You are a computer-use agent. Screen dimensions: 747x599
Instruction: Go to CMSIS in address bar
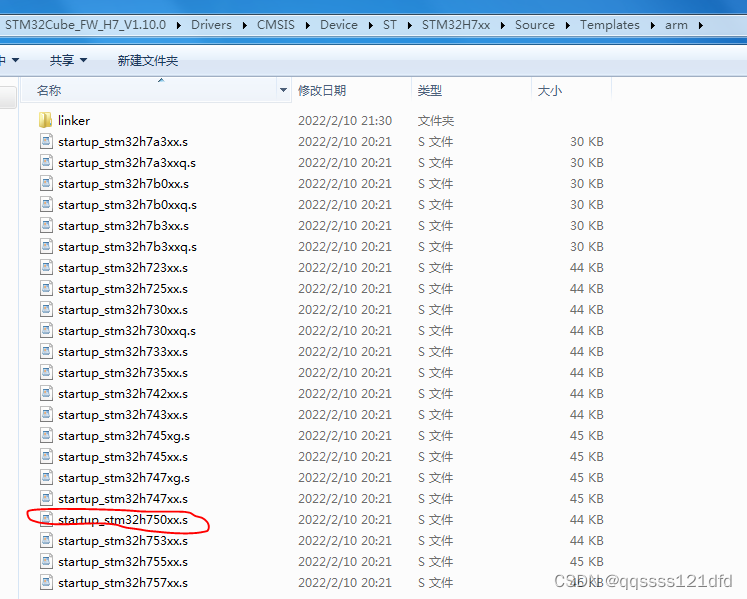(276, 25)
